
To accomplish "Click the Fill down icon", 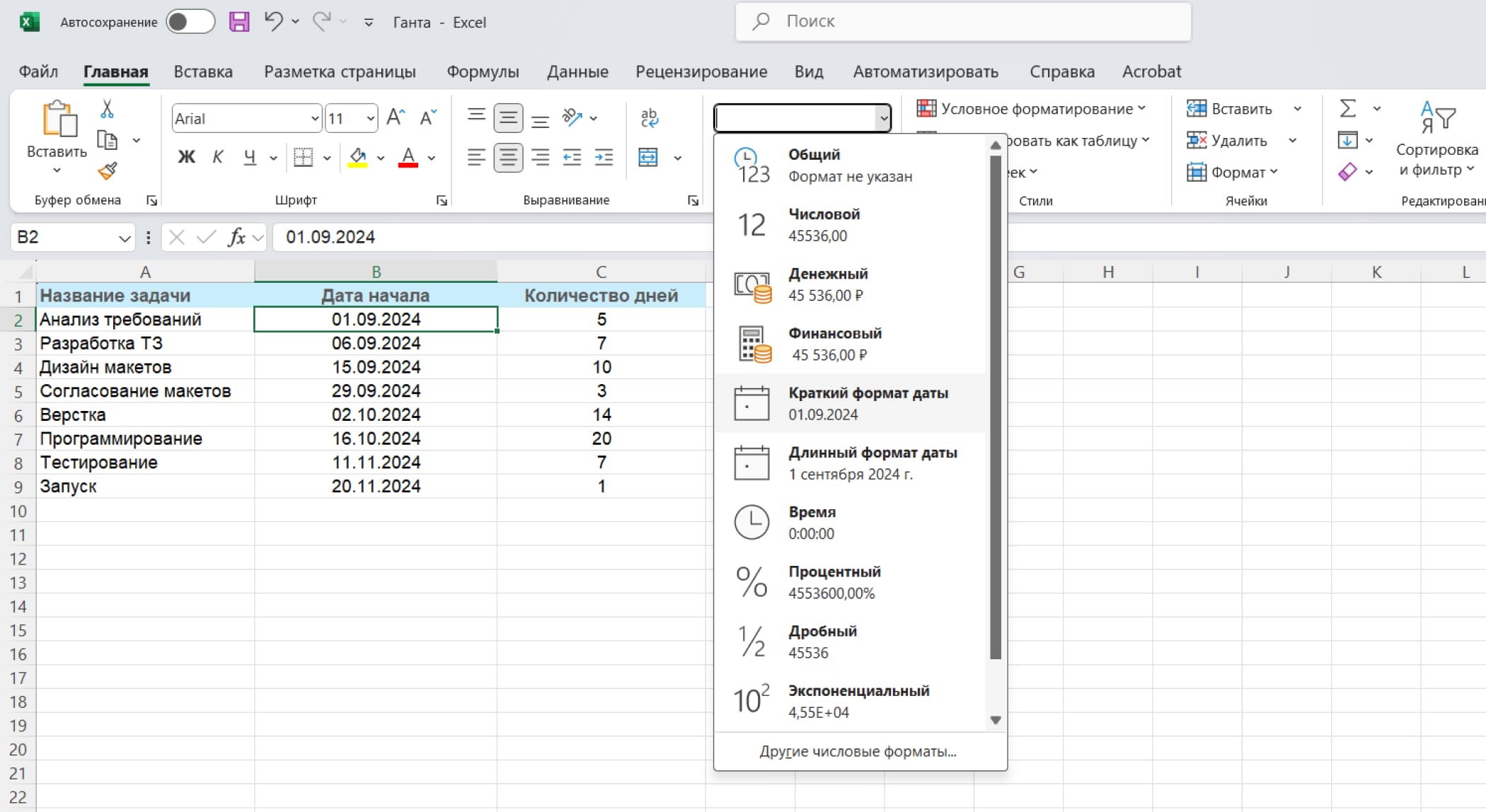I will (1347, 140).
